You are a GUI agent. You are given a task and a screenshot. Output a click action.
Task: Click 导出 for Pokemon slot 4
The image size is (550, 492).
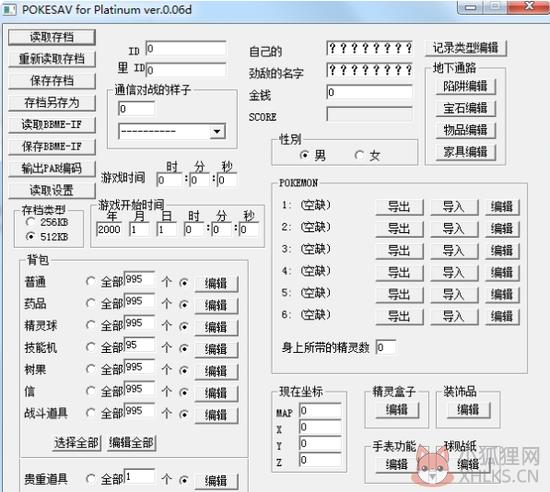tap(399, 272)
